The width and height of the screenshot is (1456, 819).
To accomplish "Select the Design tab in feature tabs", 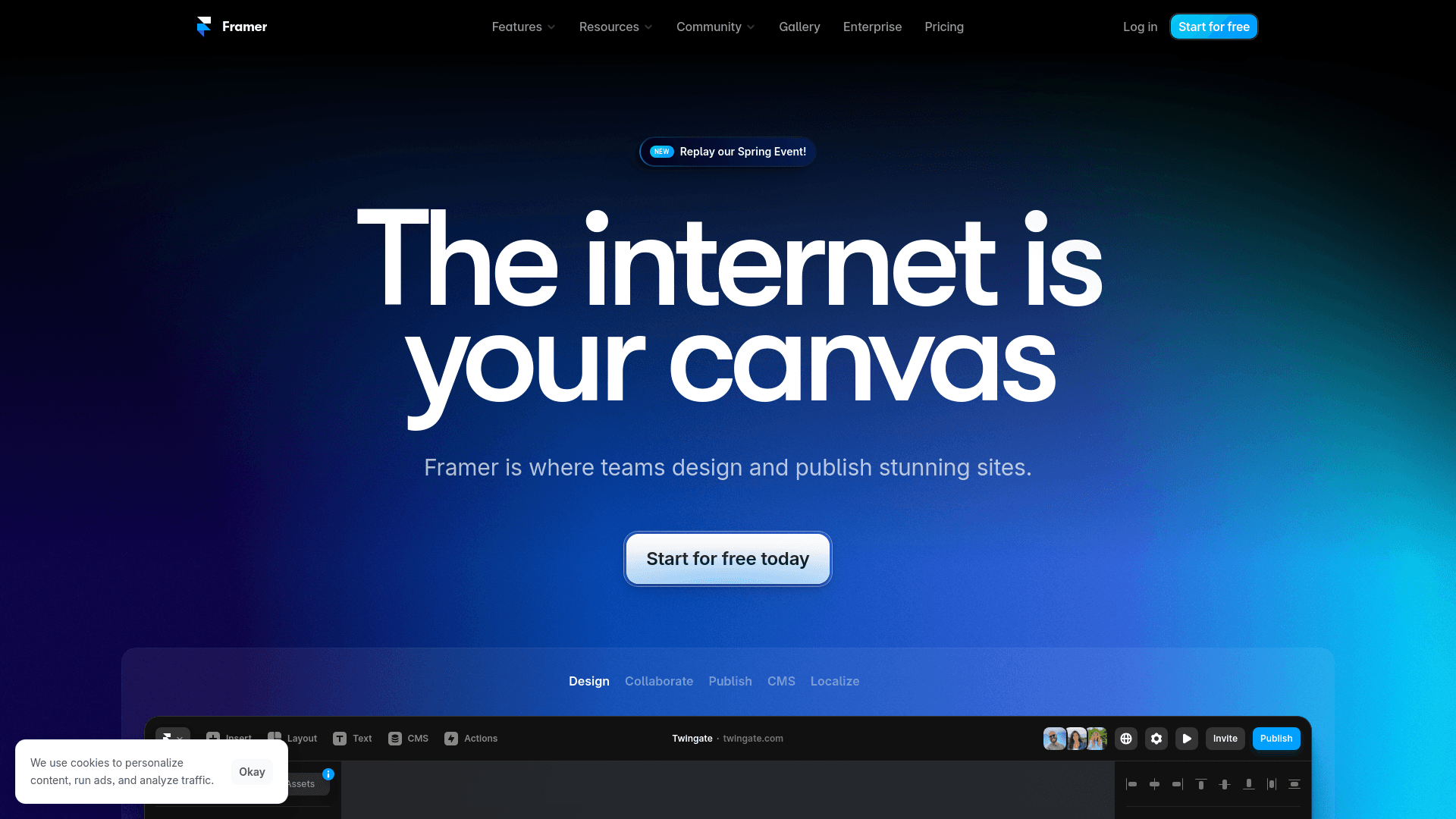I will [589, 681].
